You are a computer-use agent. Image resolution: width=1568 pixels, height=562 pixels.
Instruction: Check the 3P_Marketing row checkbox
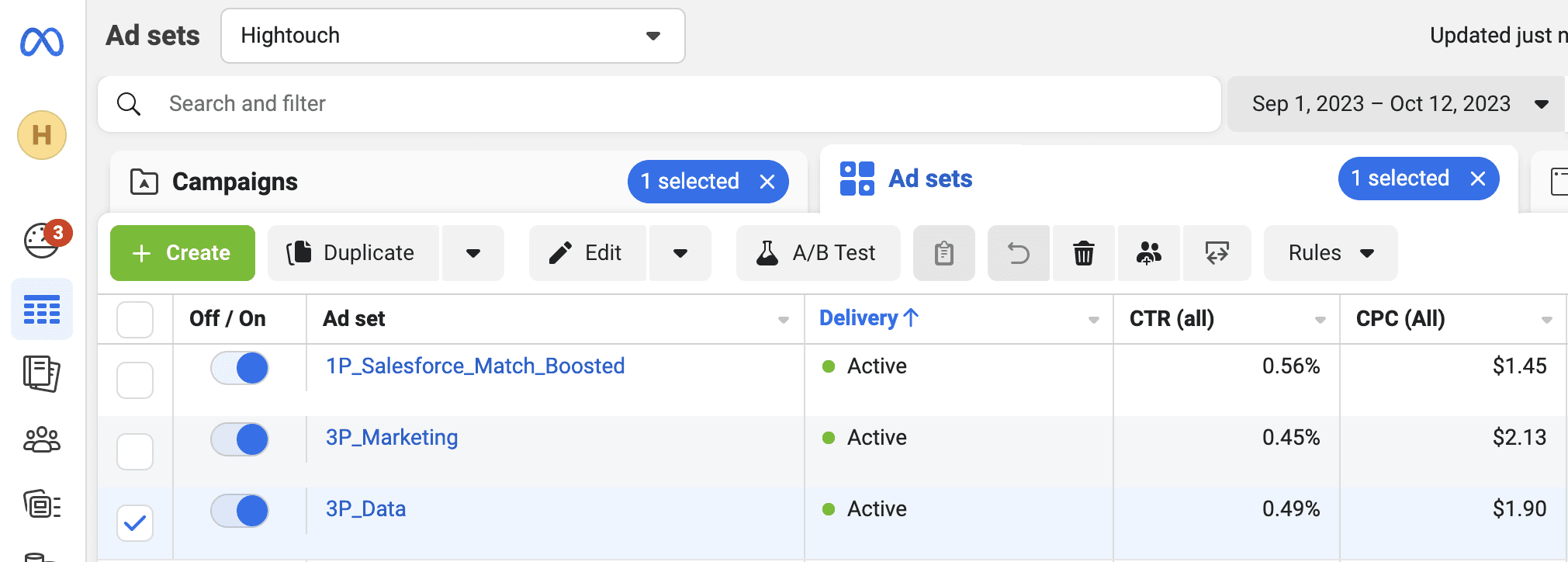[x=135, y=452]
